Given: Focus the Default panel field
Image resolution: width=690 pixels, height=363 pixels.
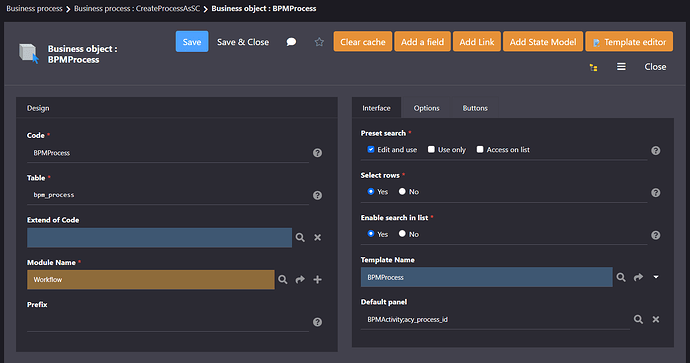Looking at the screenshot, I should [495, 319].
